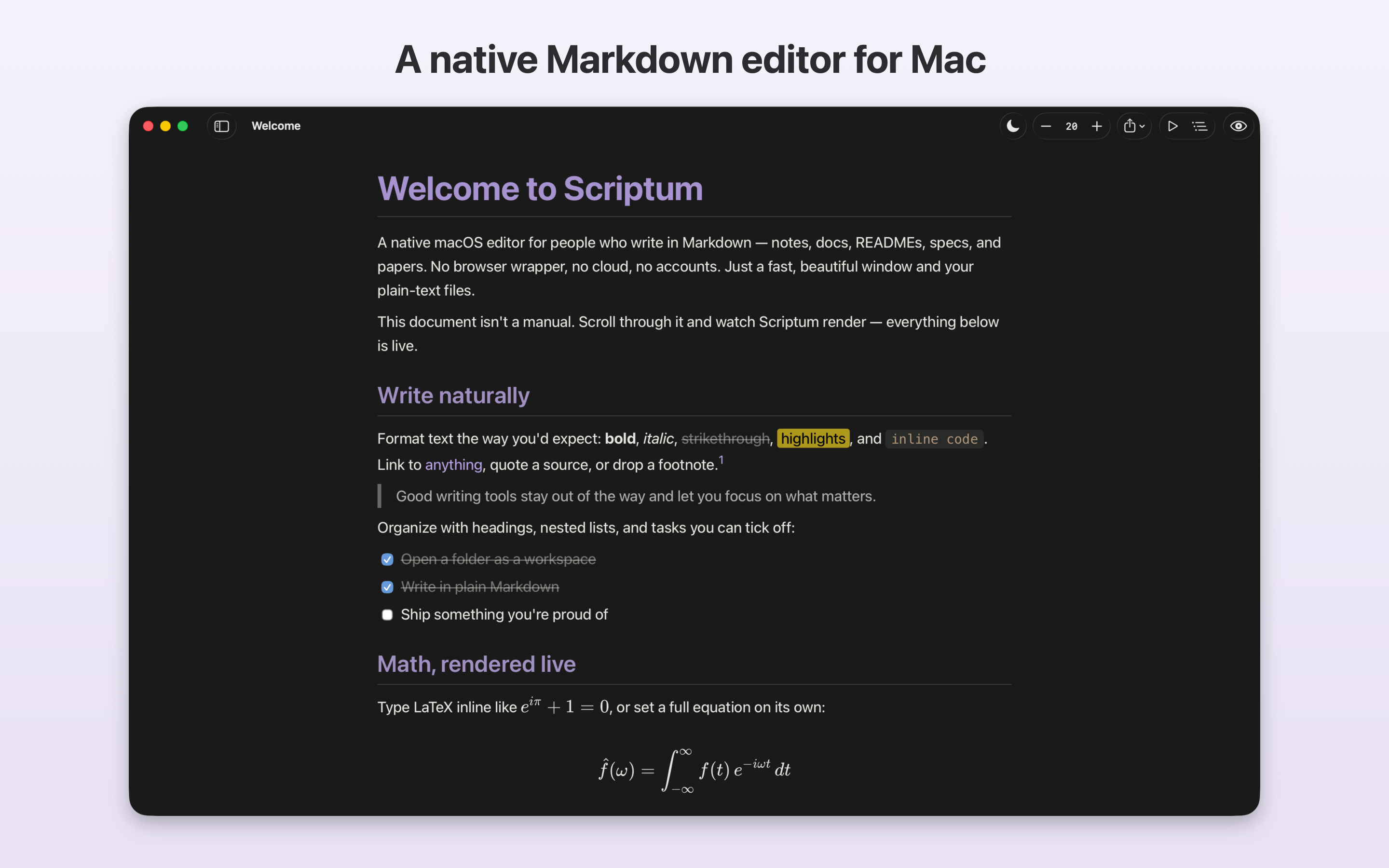Open footnote reference 1
This screenshot has width=1389, height=868.
pyautogui.click(x=722, y=459)
